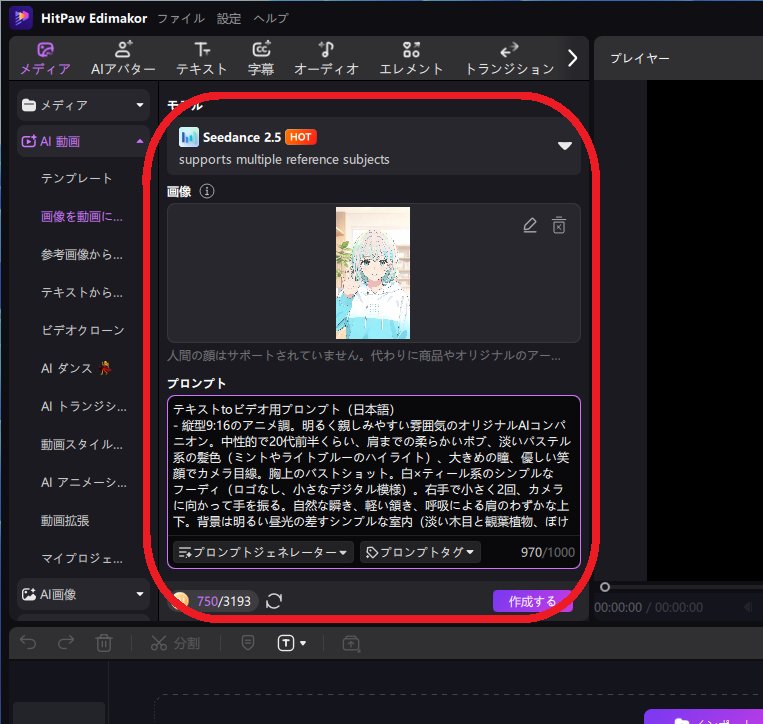The height and width of the screenshot is (724, 763).
Task: Click the 画像 info icon
Action: pyautogui.click(x=207, y=191)
